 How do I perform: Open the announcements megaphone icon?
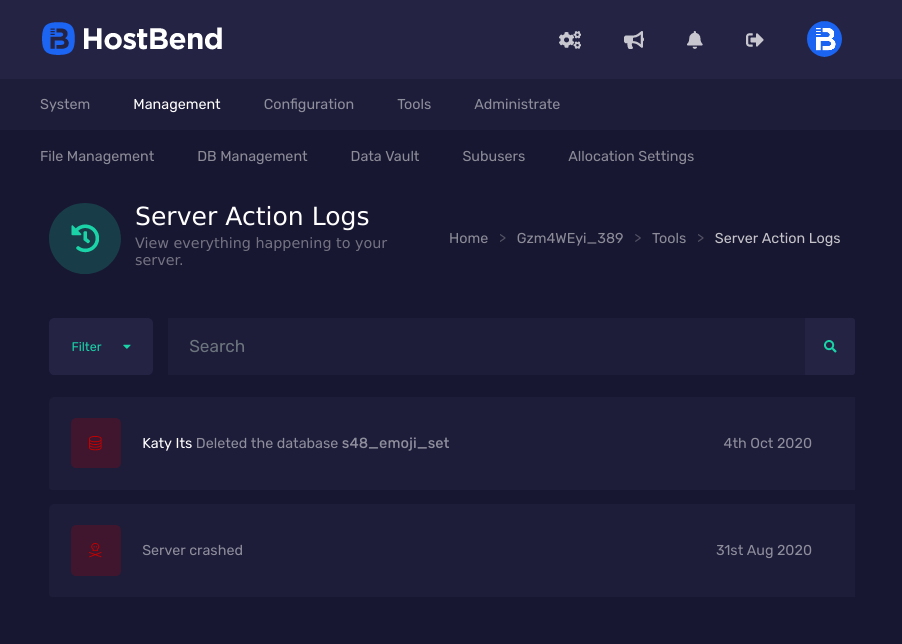pyautogui.click(x=633, y=39)
